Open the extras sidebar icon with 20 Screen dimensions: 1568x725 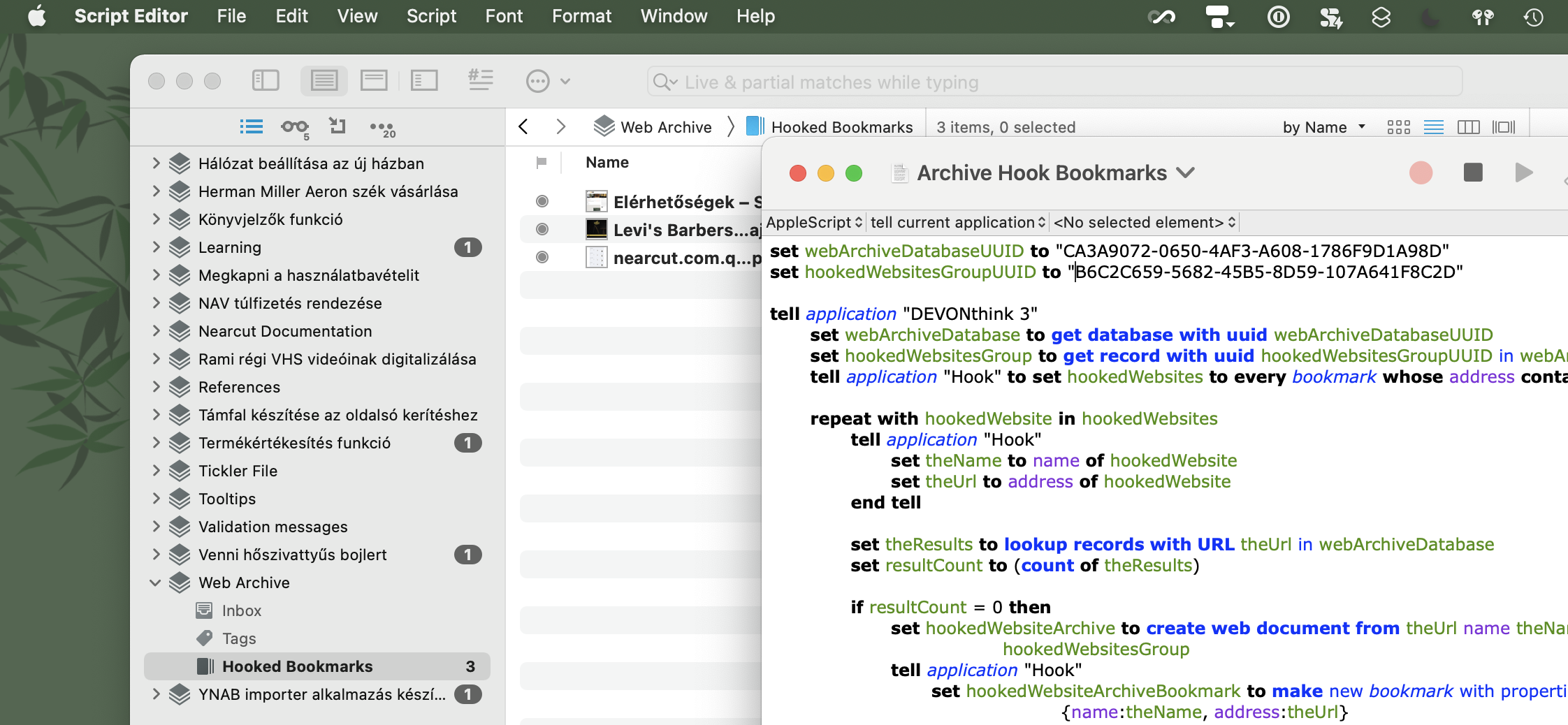click(382, 129)
